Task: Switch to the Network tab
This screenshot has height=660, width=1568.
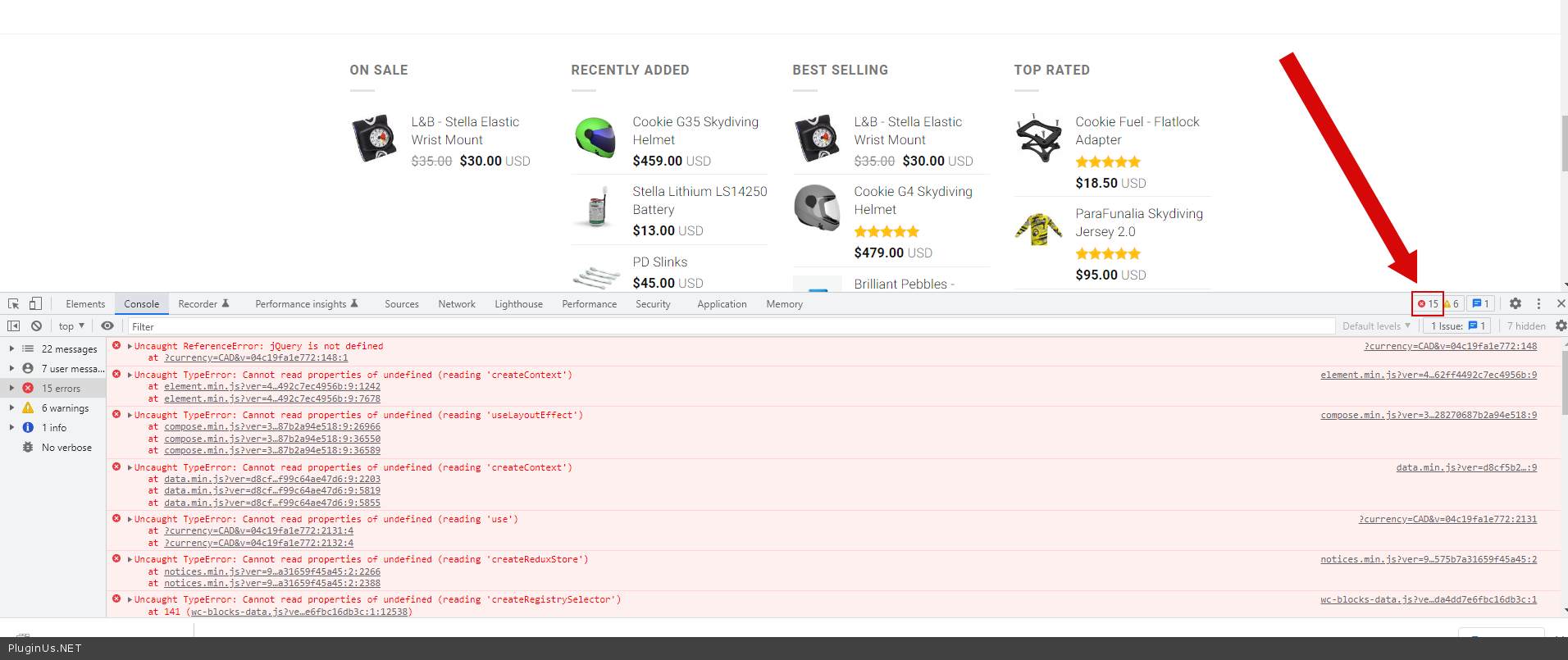Action: pyautogui.click(x=456, y=303)
